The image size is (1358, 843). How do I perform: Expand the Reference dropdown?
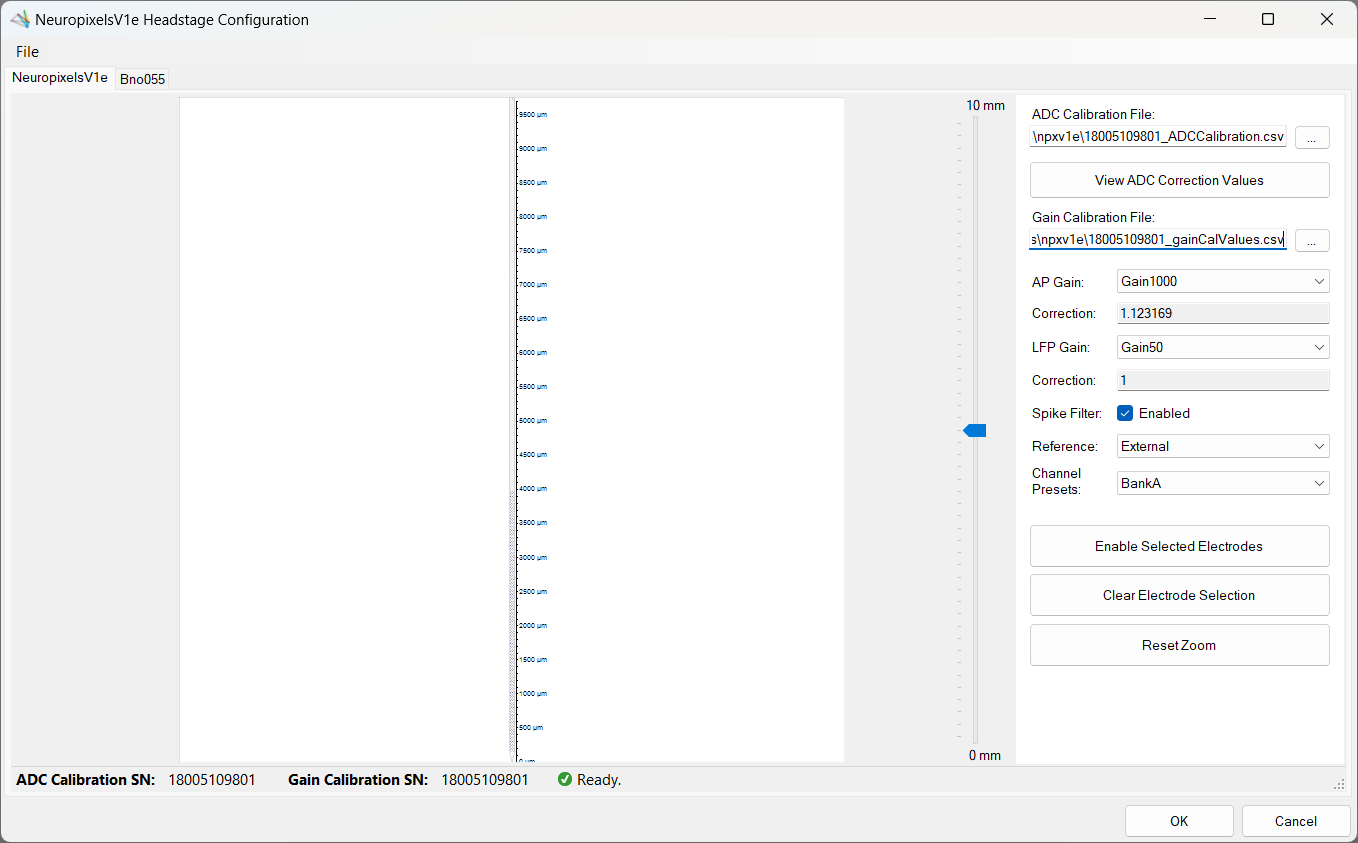pyautogui.click(x=1223, y=446)
